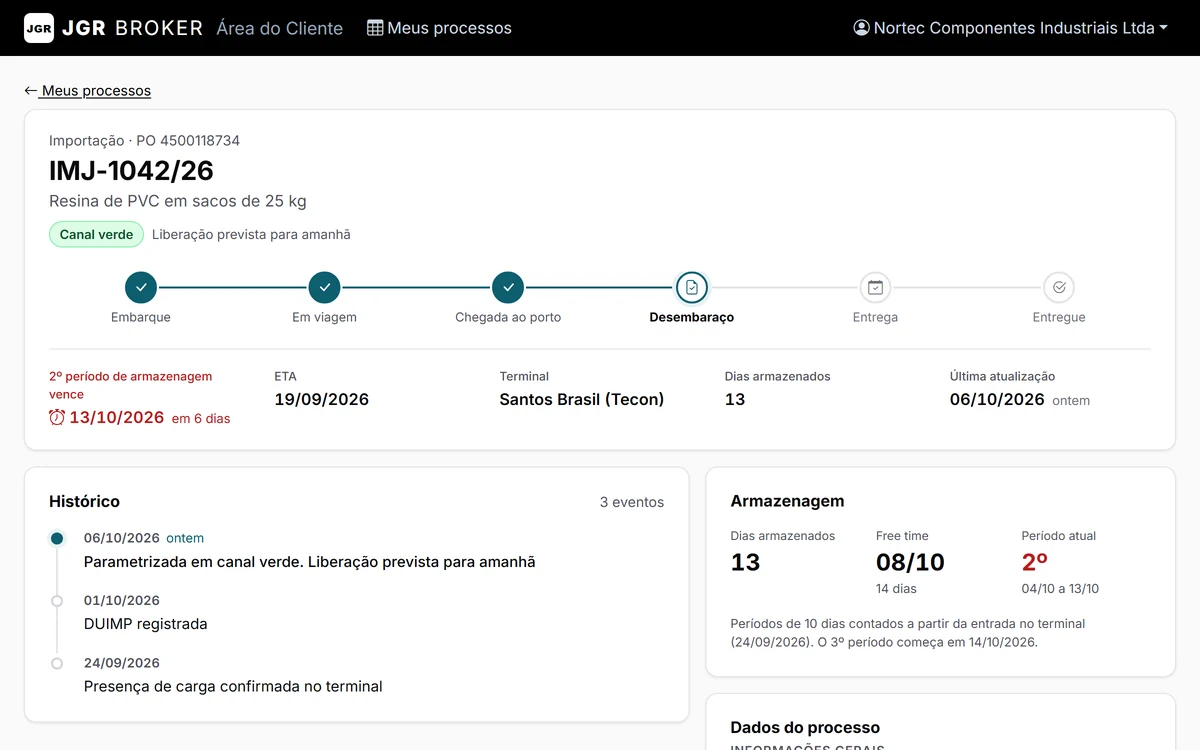Image resolution: width=1200 pixels, height=750 pixels.
Task: Click the Entrega calendar step icon
Action: 875,288
